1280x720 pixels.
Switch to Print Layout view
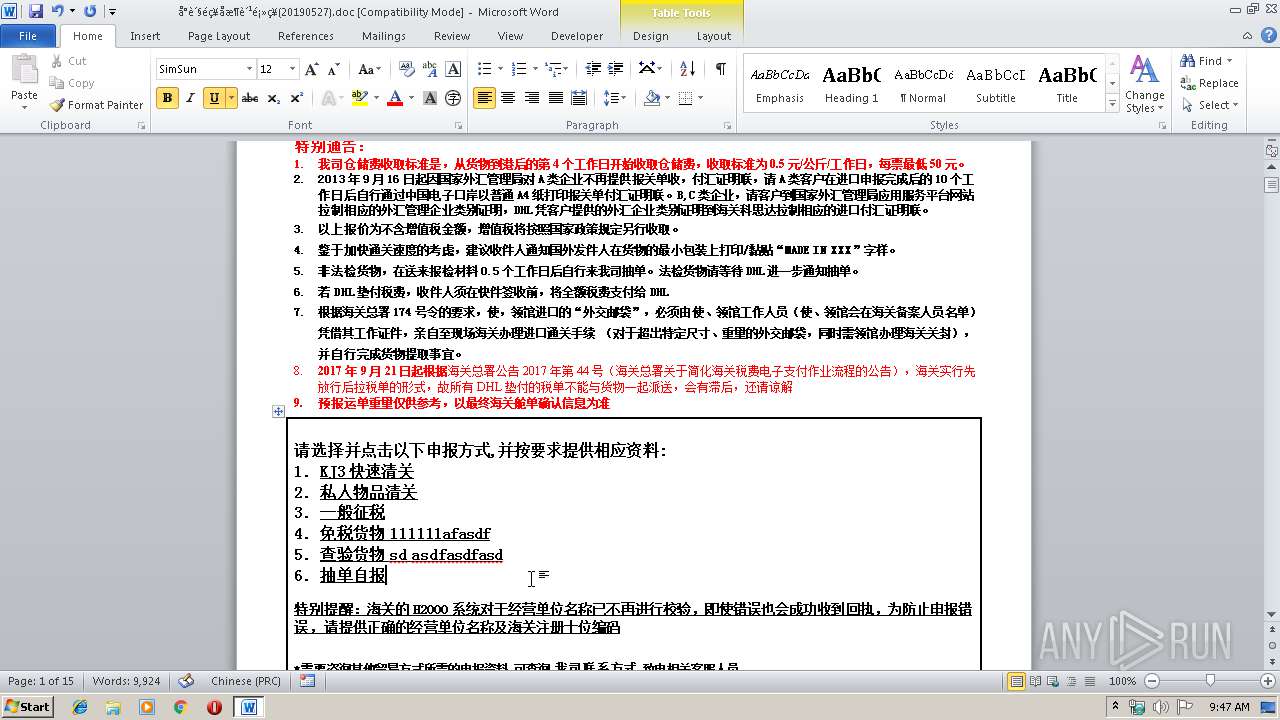coord(1016,681)
